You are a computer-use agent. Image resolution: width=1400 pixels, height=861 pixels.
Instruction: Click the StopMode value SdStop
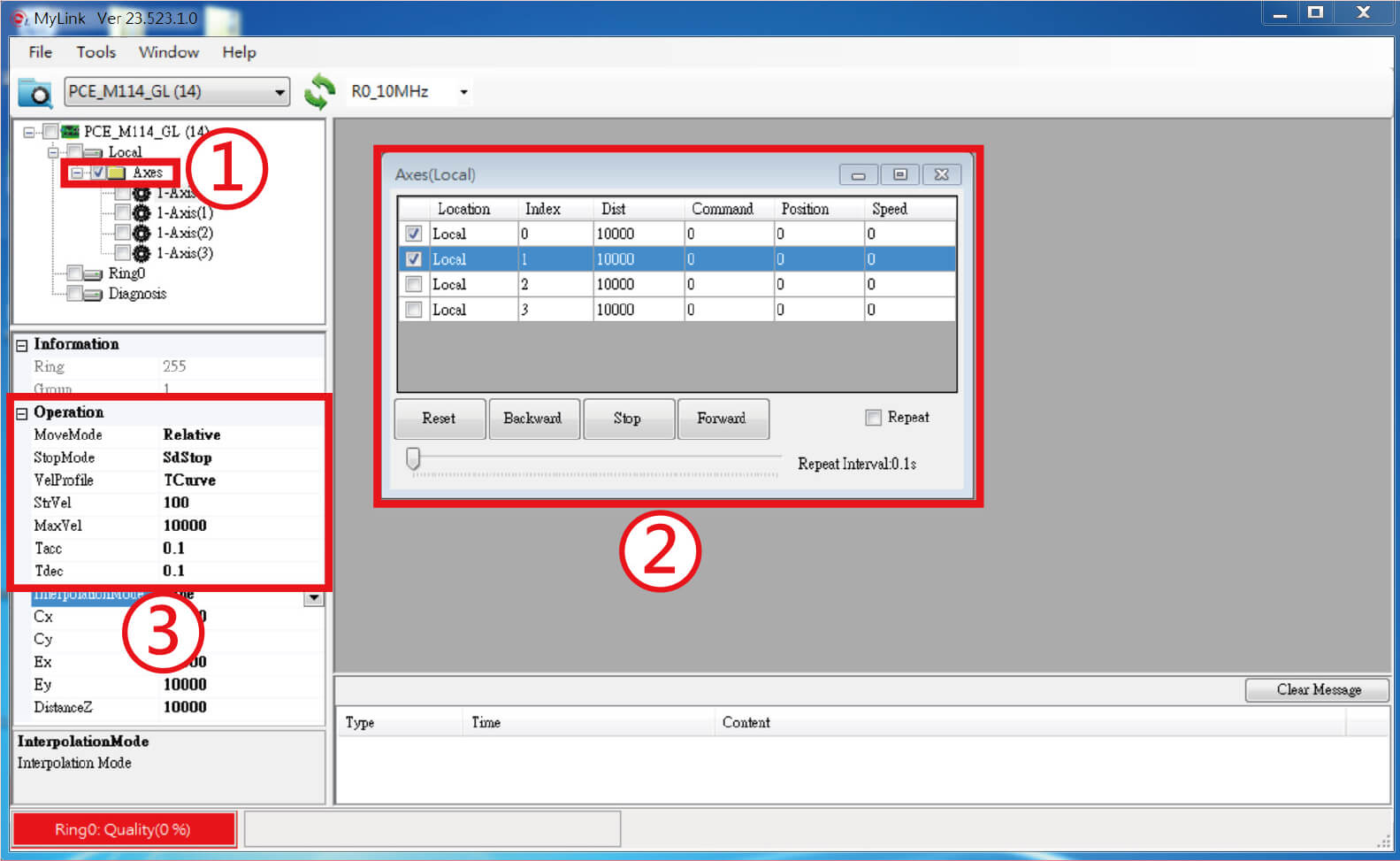click(187, 458)
